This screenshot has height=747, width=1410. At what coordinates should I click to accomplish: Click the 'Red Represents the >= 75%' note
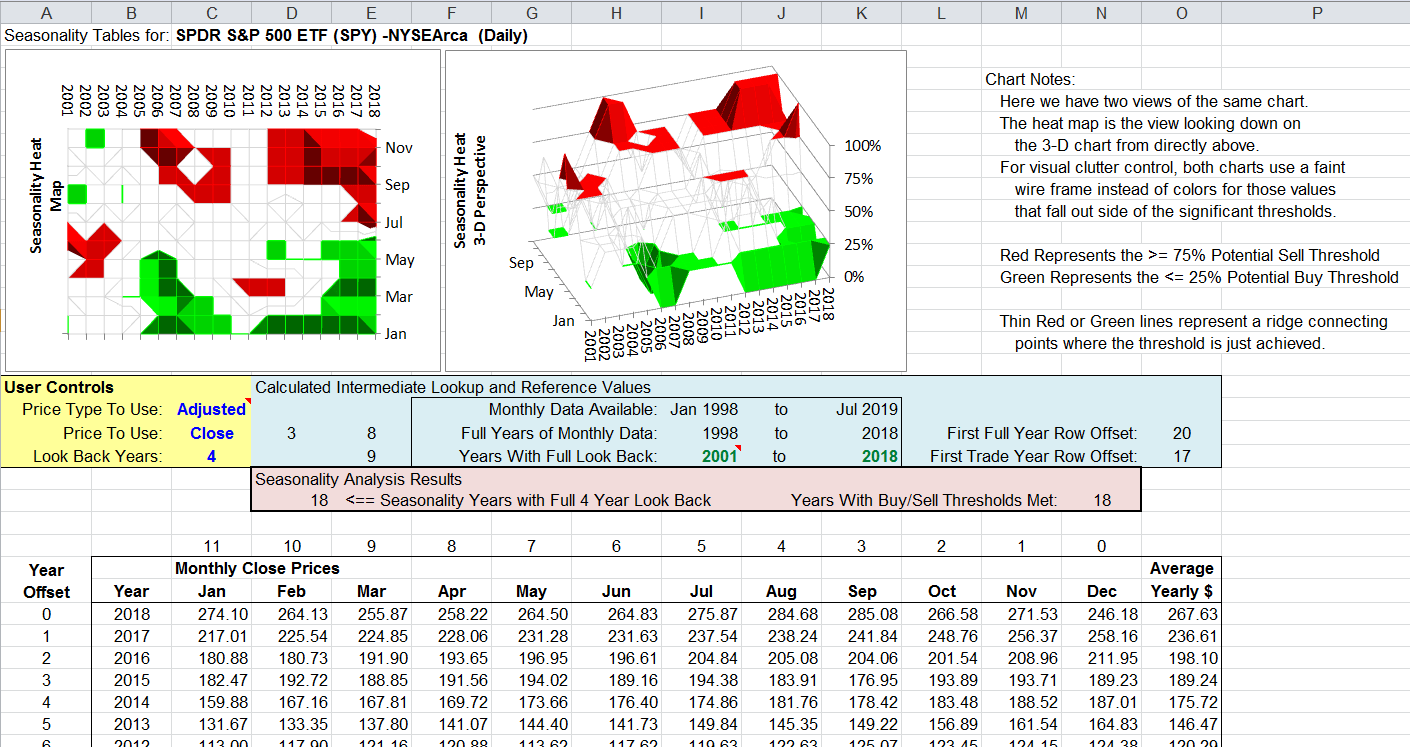[1189, 255]
